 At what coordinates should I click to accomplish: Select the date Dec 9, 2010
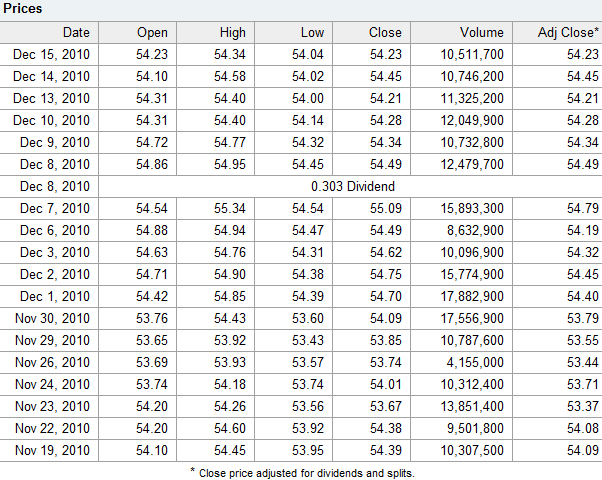tap(55, 142)
